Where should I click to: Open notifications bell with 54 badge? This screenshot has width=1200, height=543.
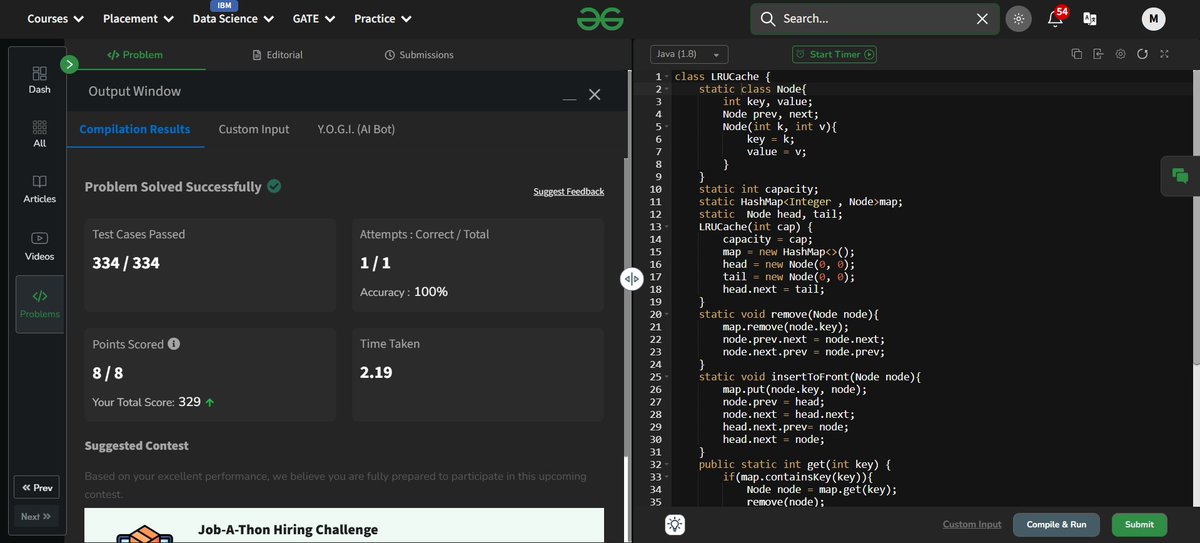pos(1055,18)
